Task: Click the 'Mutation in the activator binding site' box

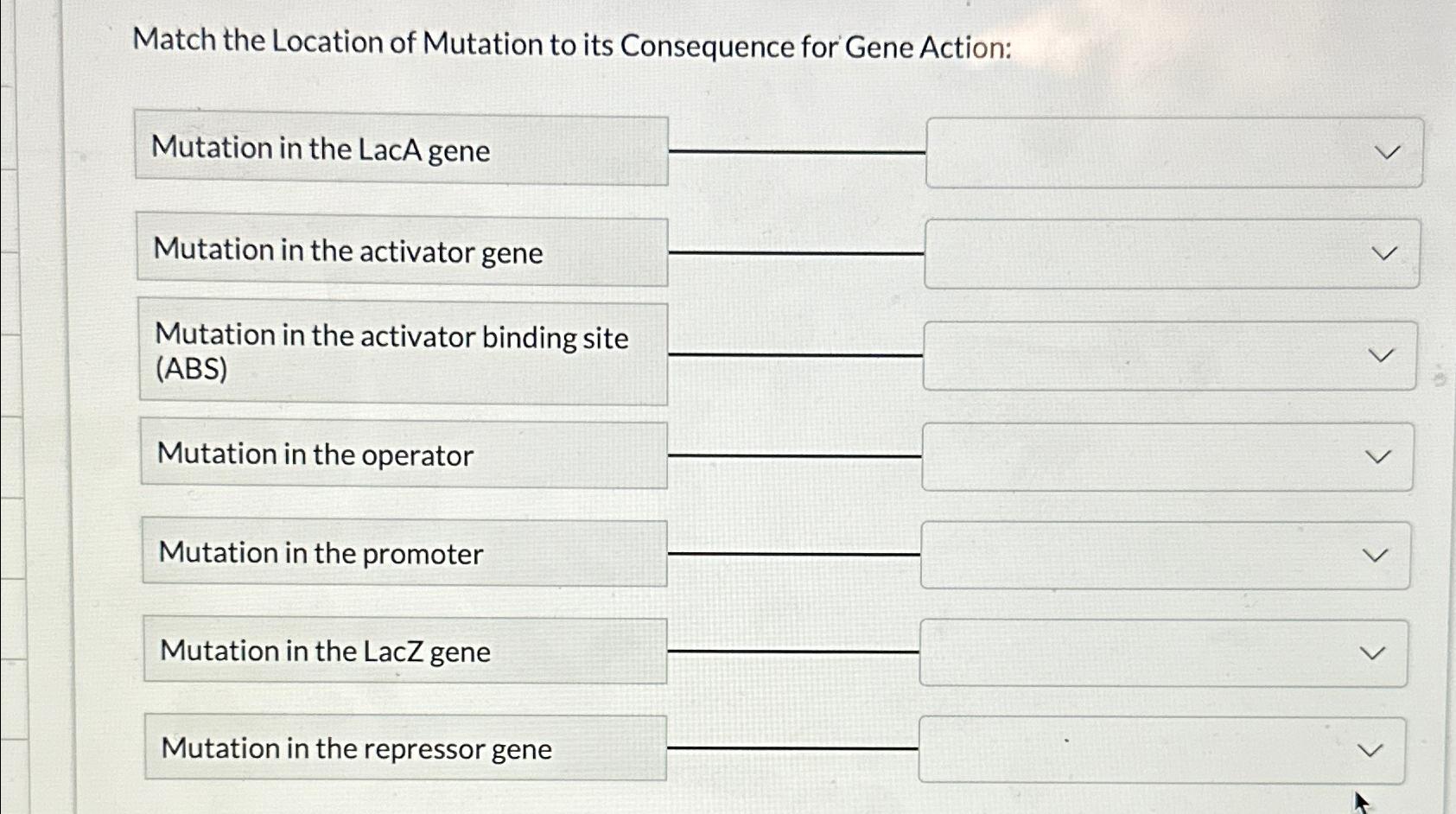Action: pyautogui.click(x=403, y=353)
